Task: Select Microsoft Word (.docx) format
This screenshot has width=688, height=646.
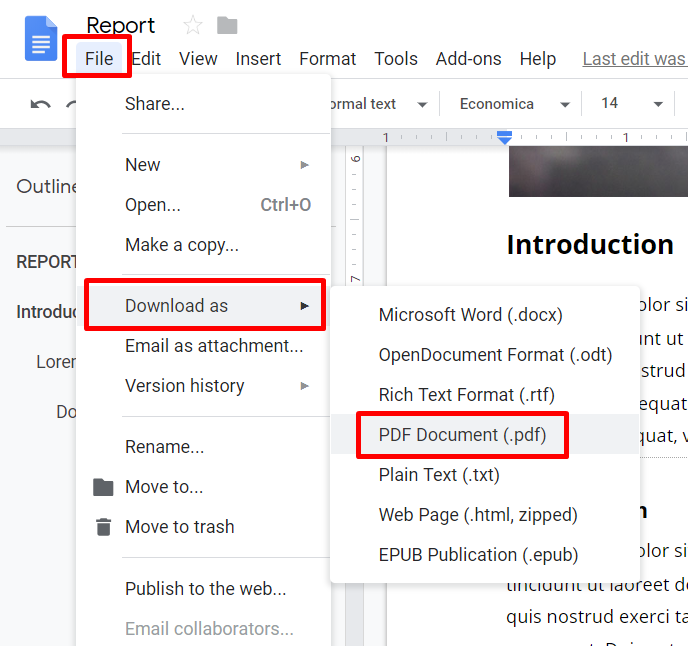Action: [x=470, y=315]
